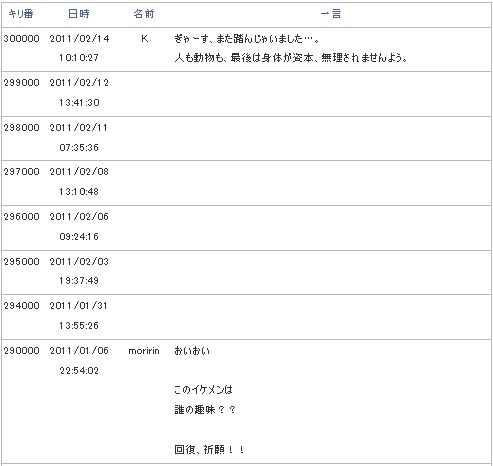Image resolution: width=493 pixels, height=466 pixels.
Task: Select the 299000 number cell
Action: pos(21,83)
